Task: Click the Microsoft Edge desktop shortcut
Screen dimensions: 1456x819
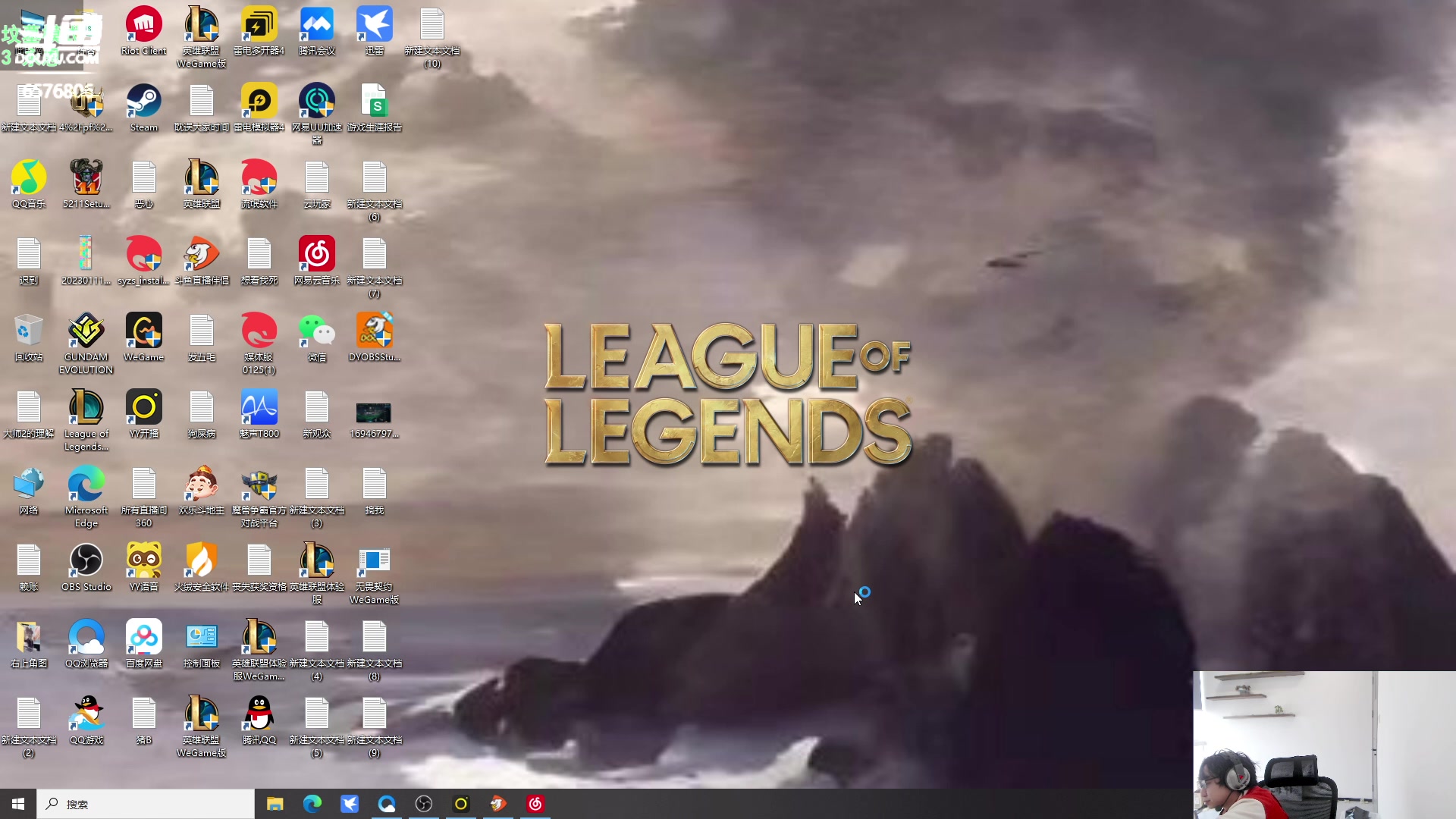Action: (86, 497)
